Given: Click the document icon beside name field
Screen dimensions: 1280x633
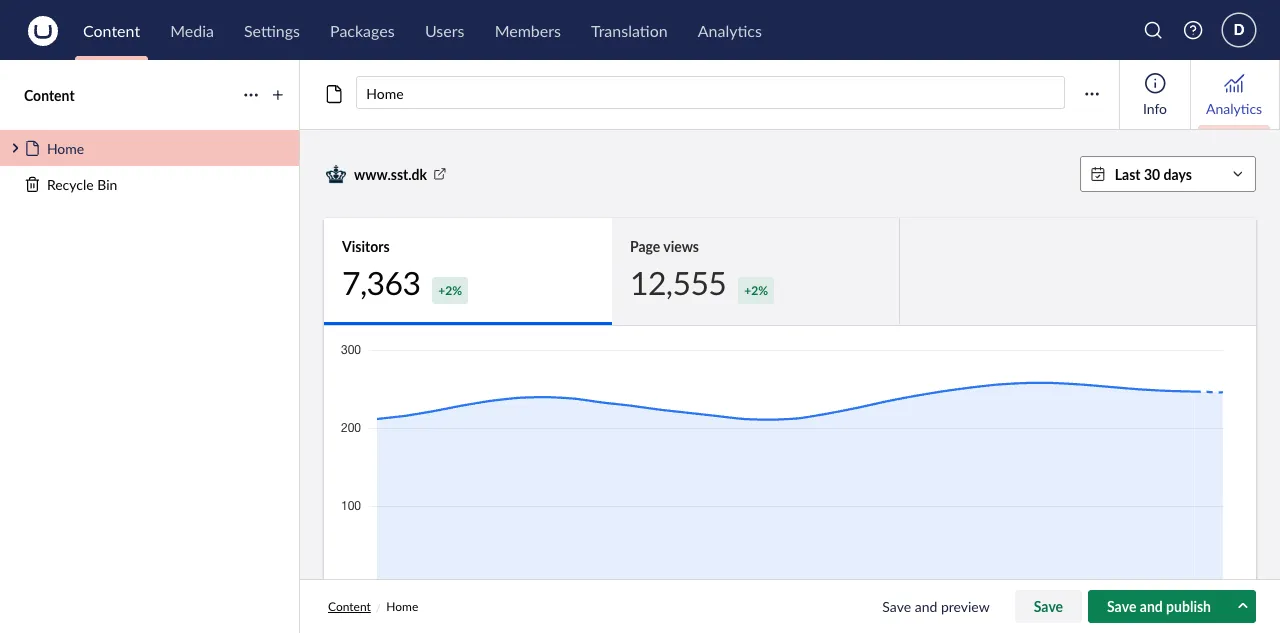Looking at the screenshot, I should [334, 94].
